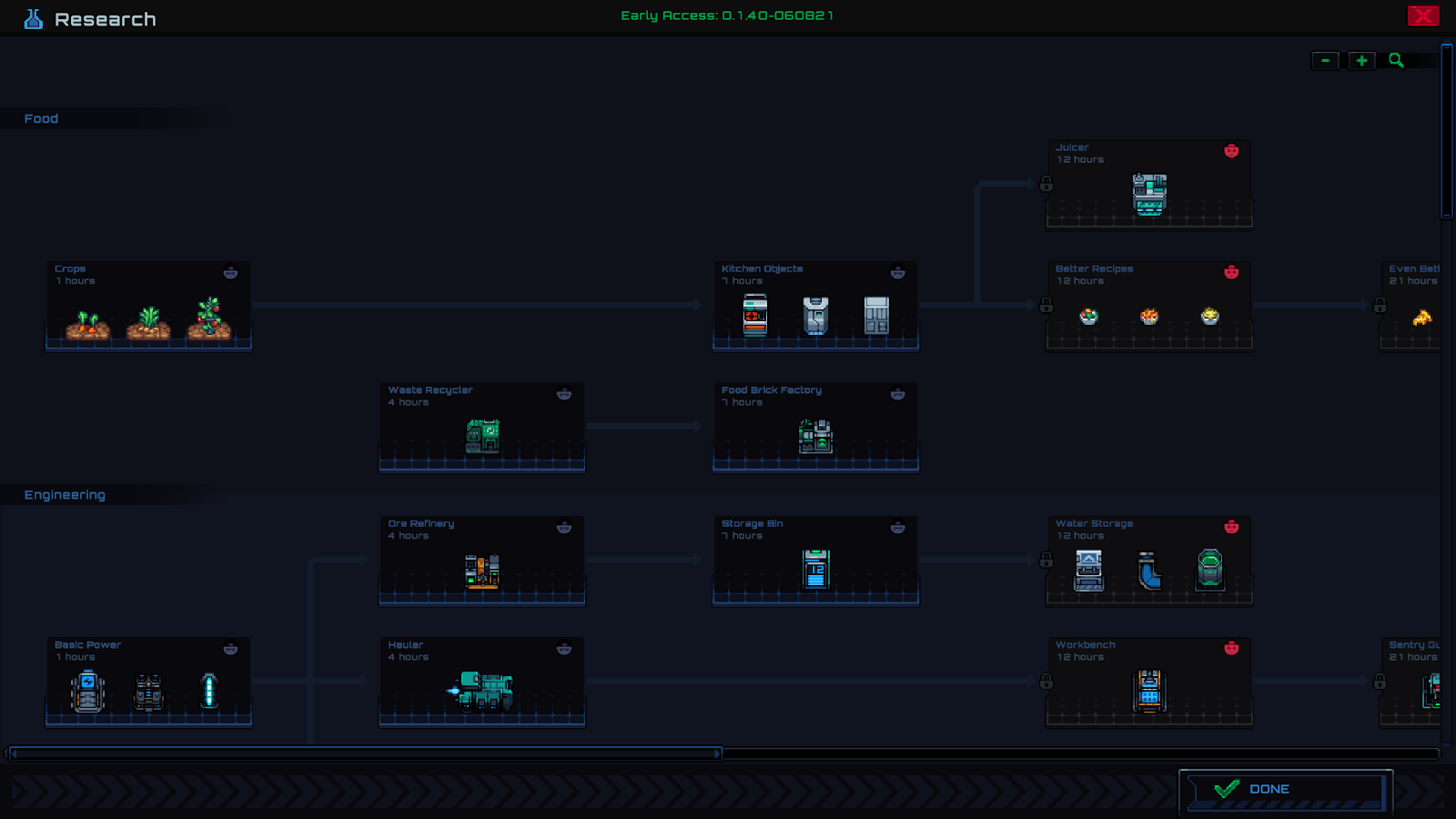Click the Food Brick Factory icon
Viewport: 1456px width, 819px height.
click(815, 436)
